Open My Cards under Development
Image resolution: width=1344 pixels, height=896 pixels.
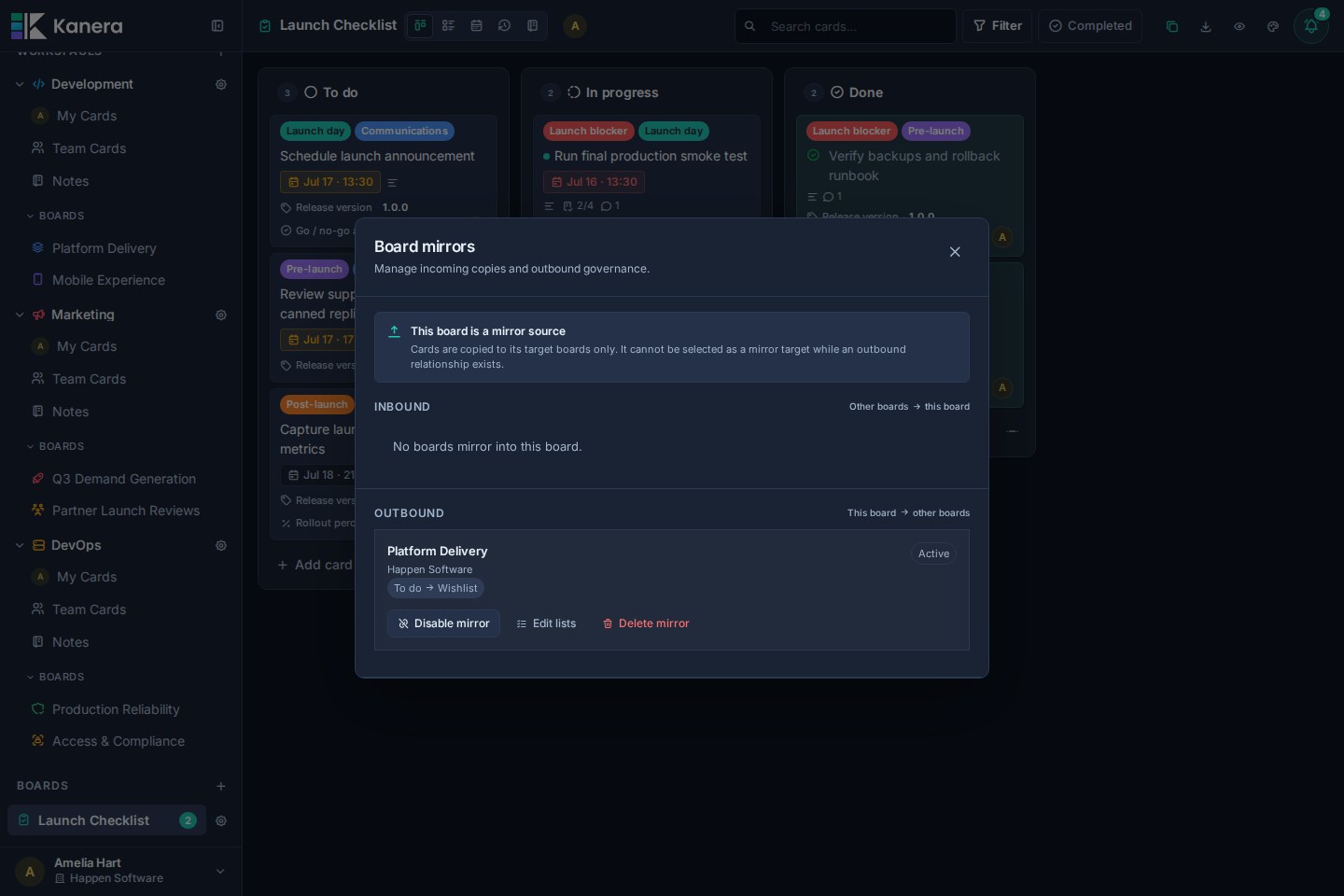pyautogui.click(x=87, y=116)
